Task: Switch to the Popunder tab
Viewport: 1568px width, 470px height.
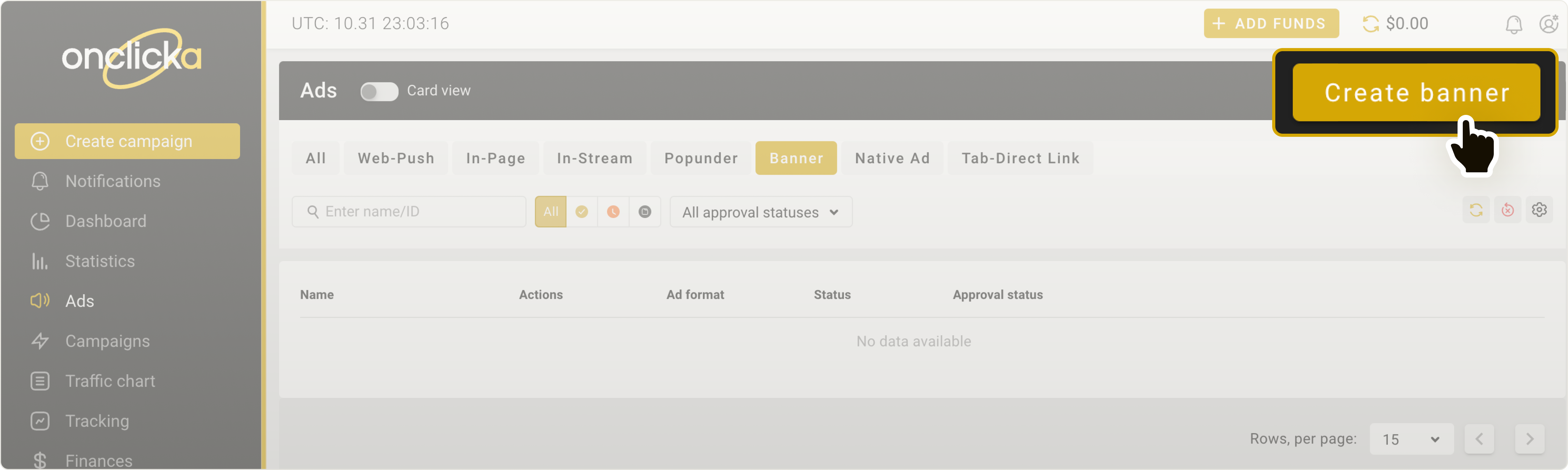Action: point(700,158)
